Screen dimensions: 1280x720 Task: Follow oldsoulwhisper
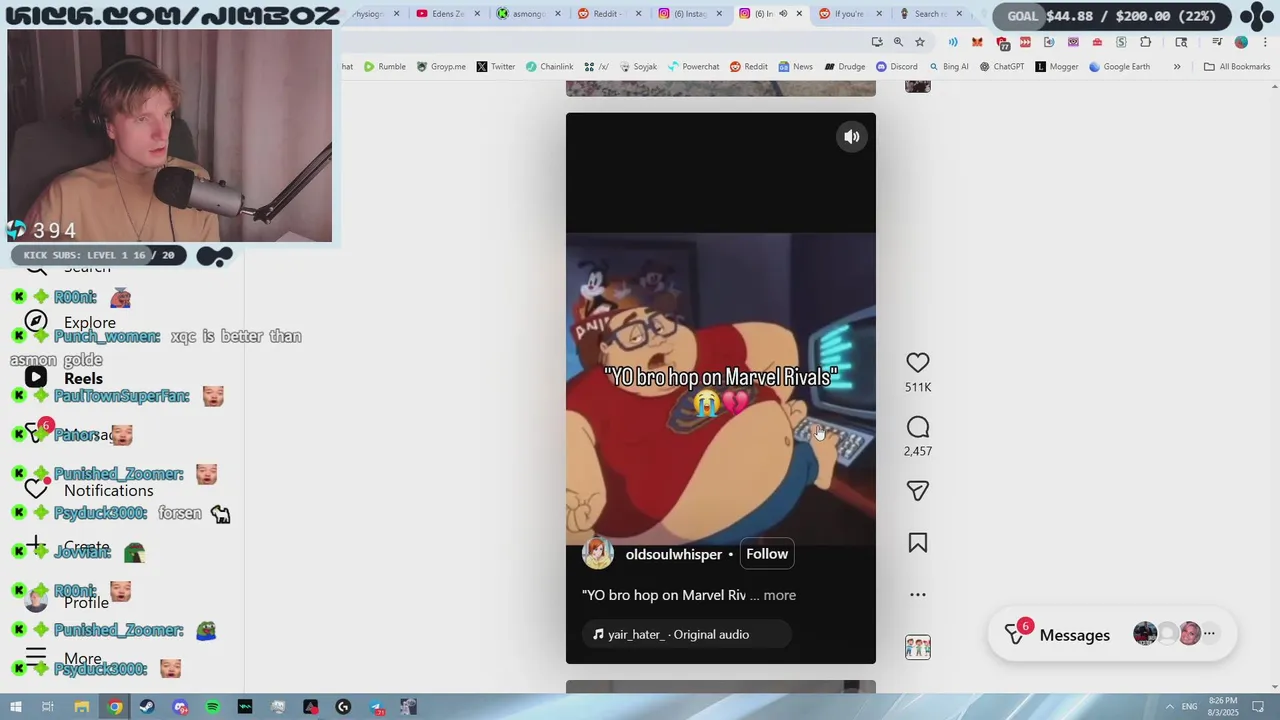pyautogui.click(x=767, y=554)
